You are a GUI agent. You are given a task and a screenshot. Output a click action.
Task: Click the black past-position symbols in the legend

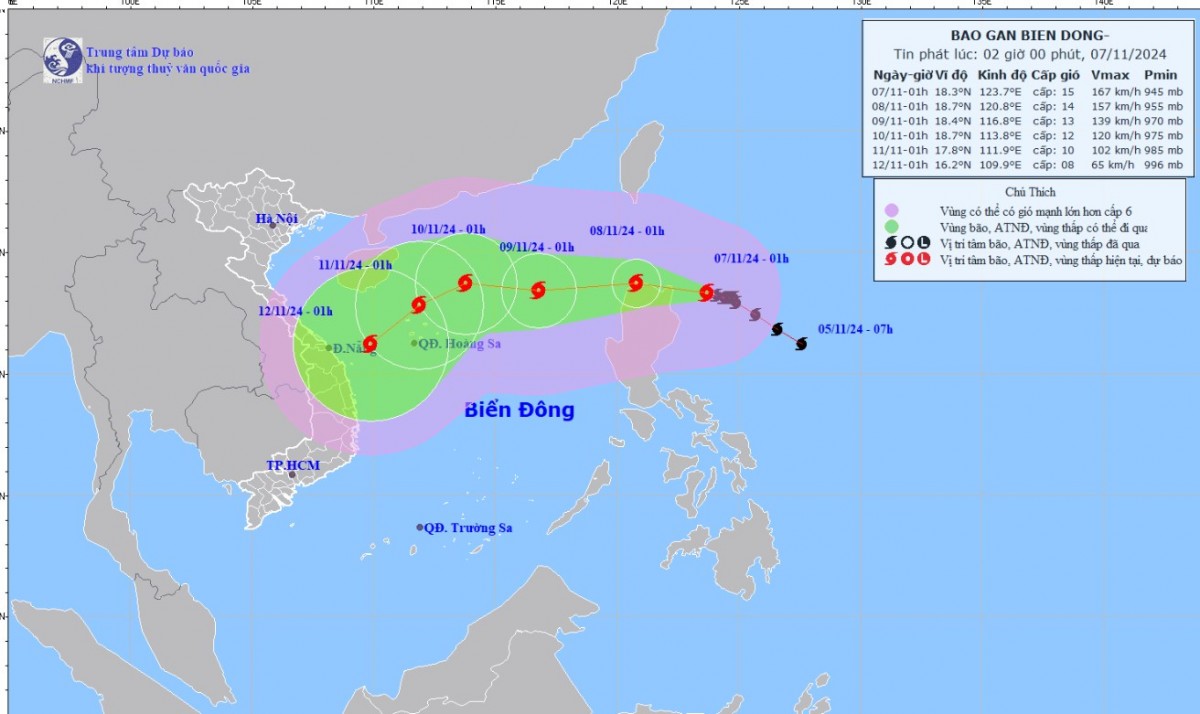click(908, 243)
